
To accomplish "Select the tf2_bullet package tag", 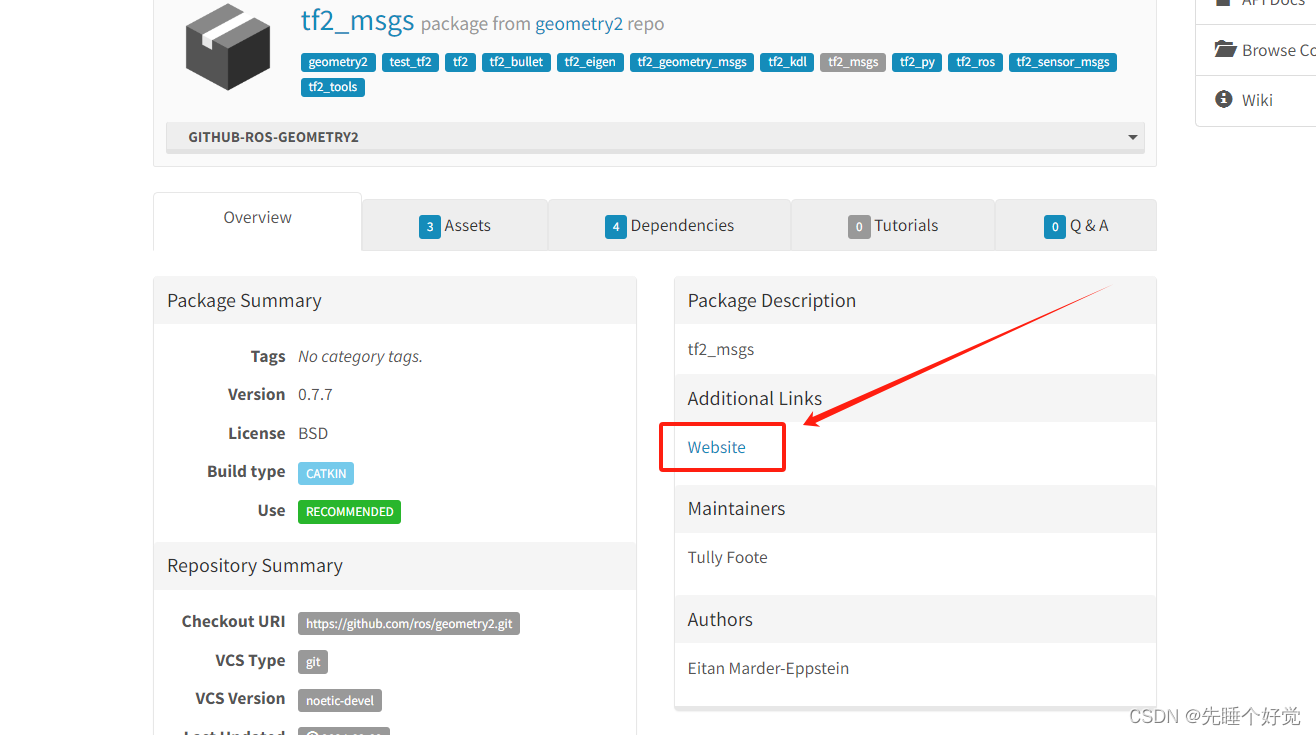I will [516, 62].
